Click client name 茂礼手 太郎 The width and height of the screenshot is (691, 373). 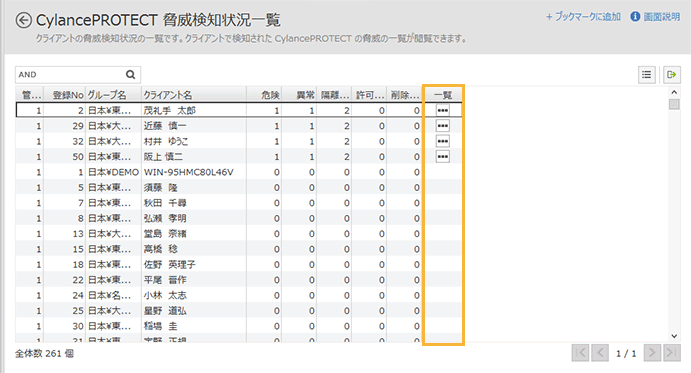pos(169,110)
